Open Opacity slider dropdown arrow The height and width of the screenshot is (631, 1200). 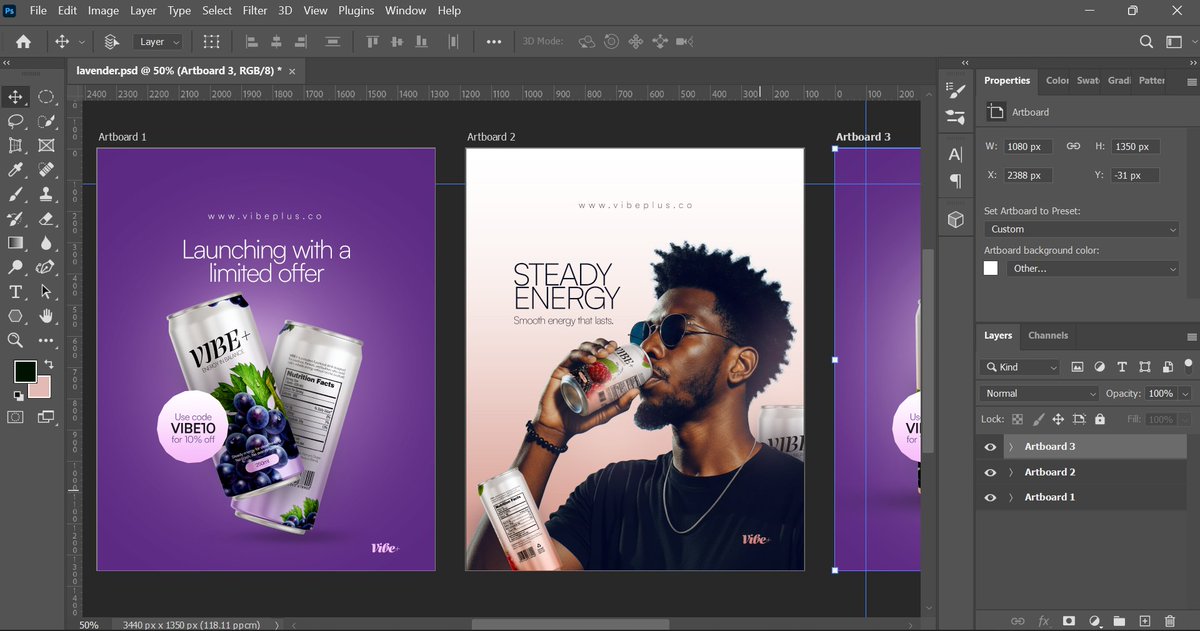point(1186,394)
